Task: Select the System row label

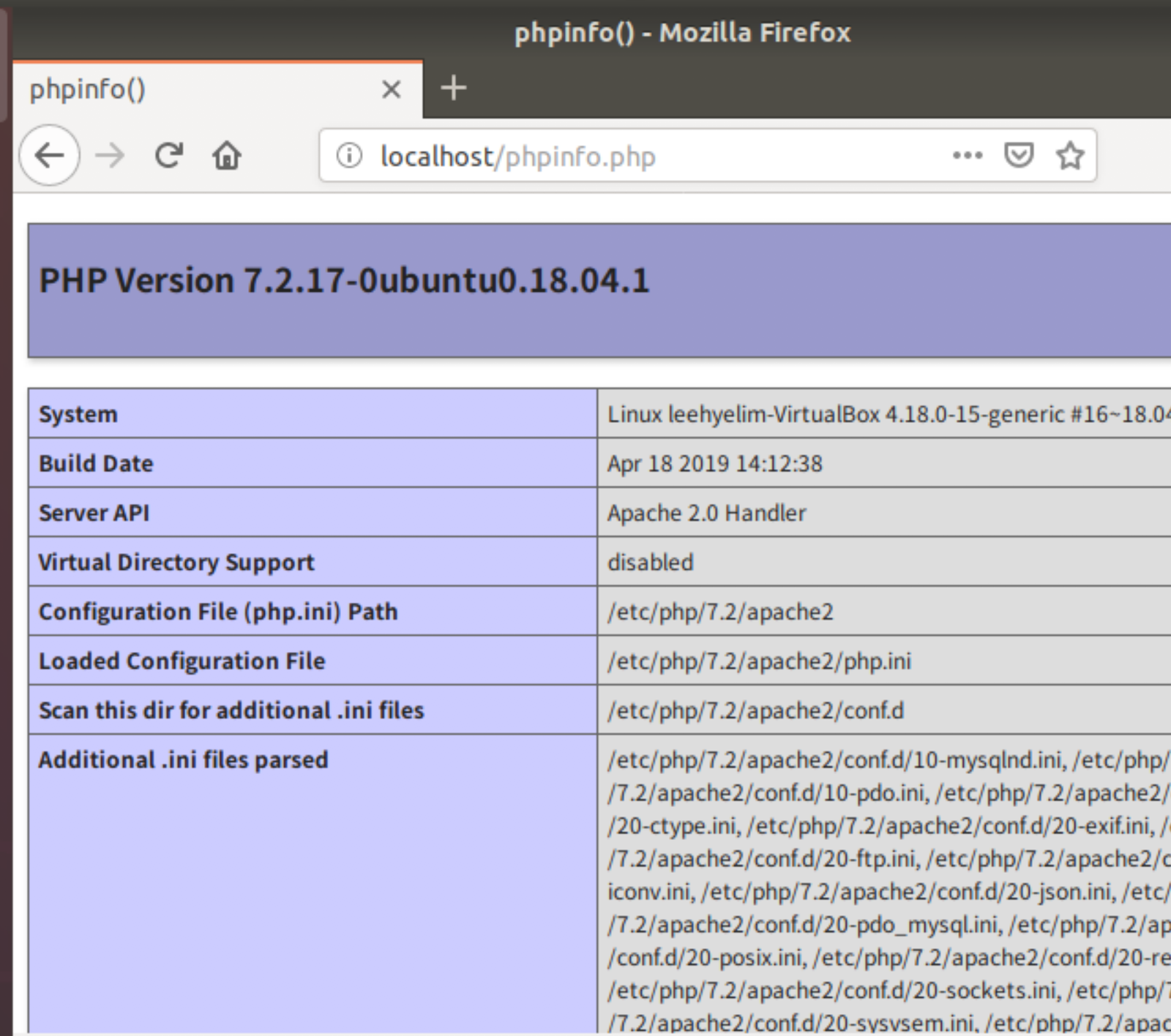Action: [78, 414]
